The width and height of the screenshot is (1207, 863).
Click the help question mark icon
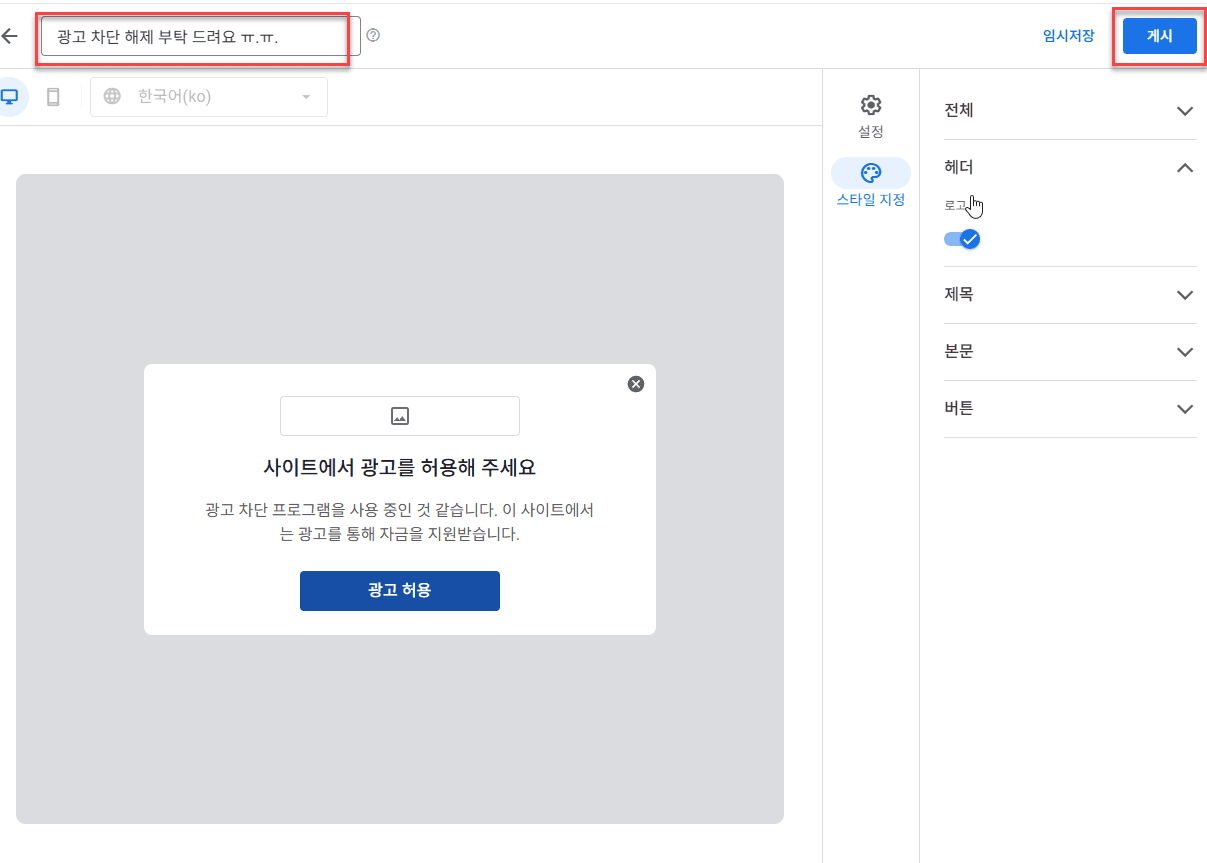click(373, 36)
